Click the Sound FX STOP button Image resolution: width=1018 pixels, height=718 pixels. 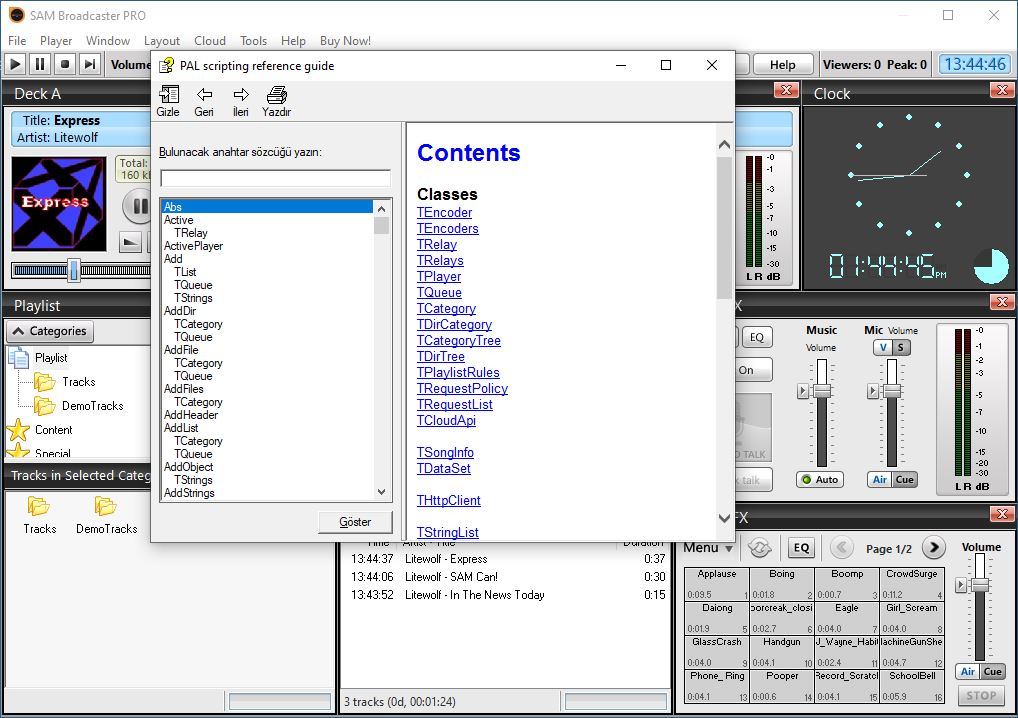coord(980,695)
